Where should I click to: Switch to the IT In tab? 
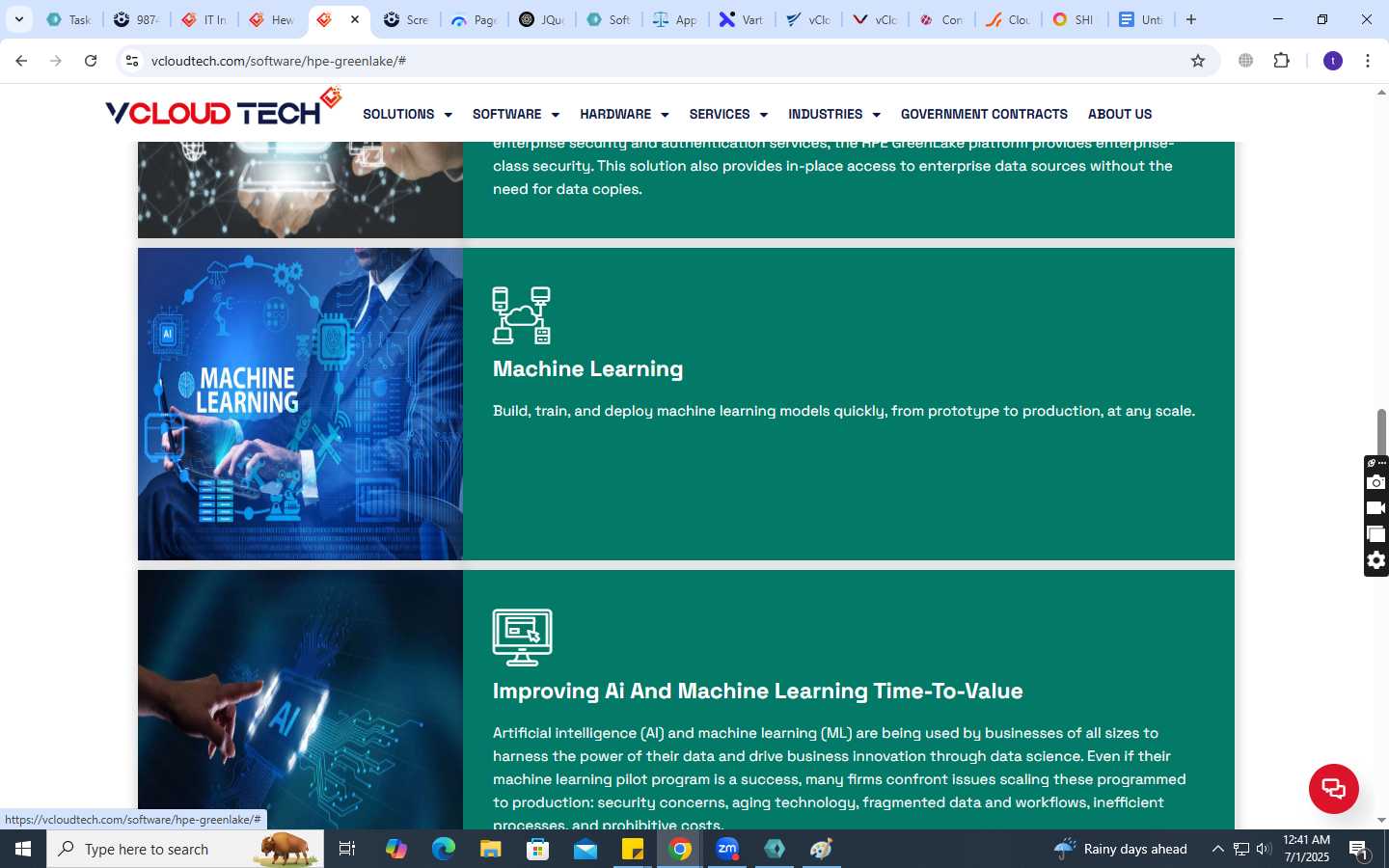[204, 19]
